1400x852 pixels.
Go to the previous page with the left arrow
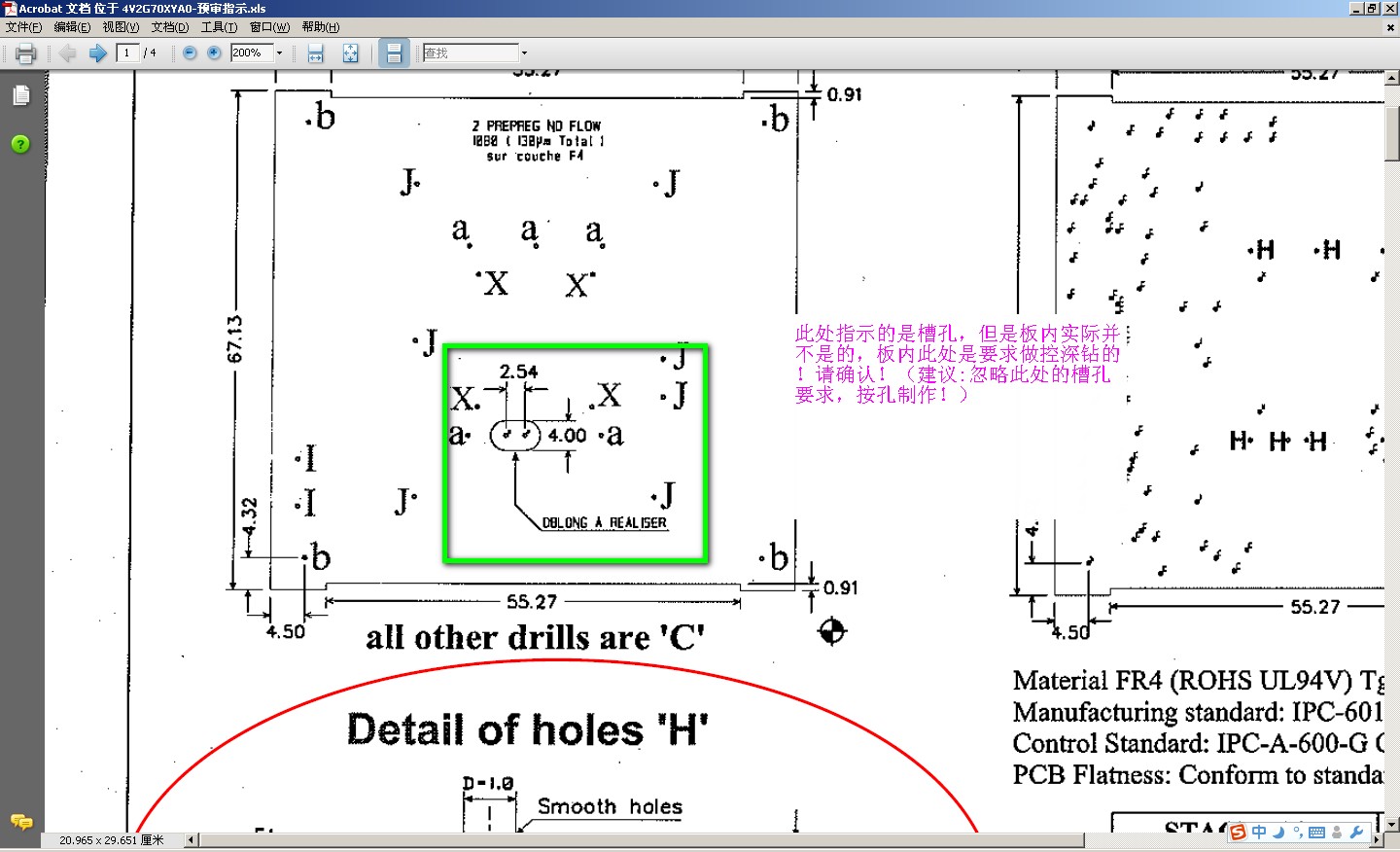point(67,53)
